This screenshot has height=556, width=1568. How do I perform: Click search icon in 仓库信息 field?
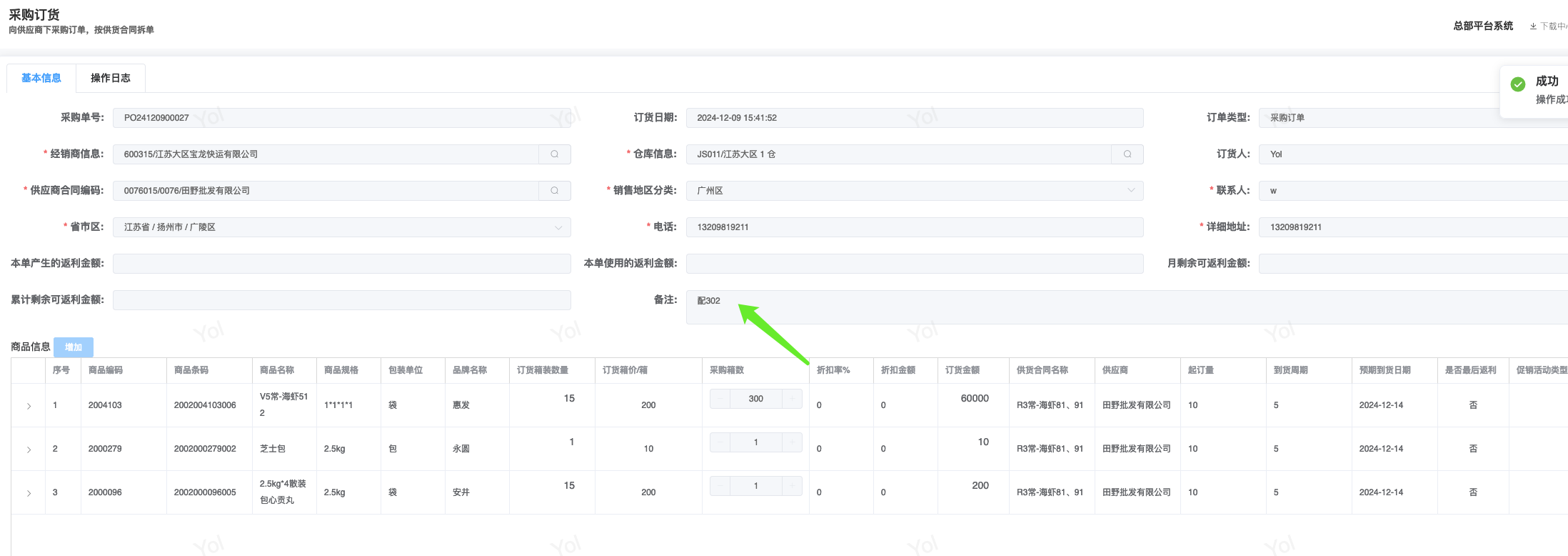point(1127,154)
